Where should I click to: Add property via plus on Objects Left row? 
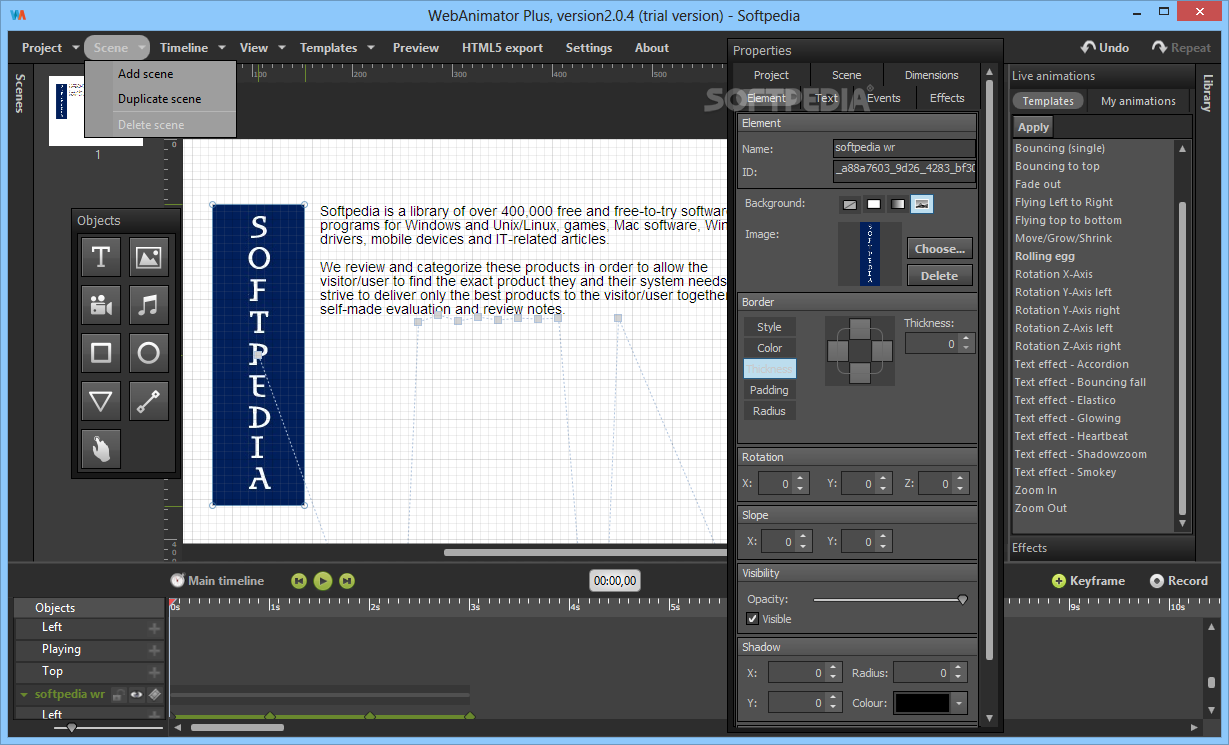(154, 628)
